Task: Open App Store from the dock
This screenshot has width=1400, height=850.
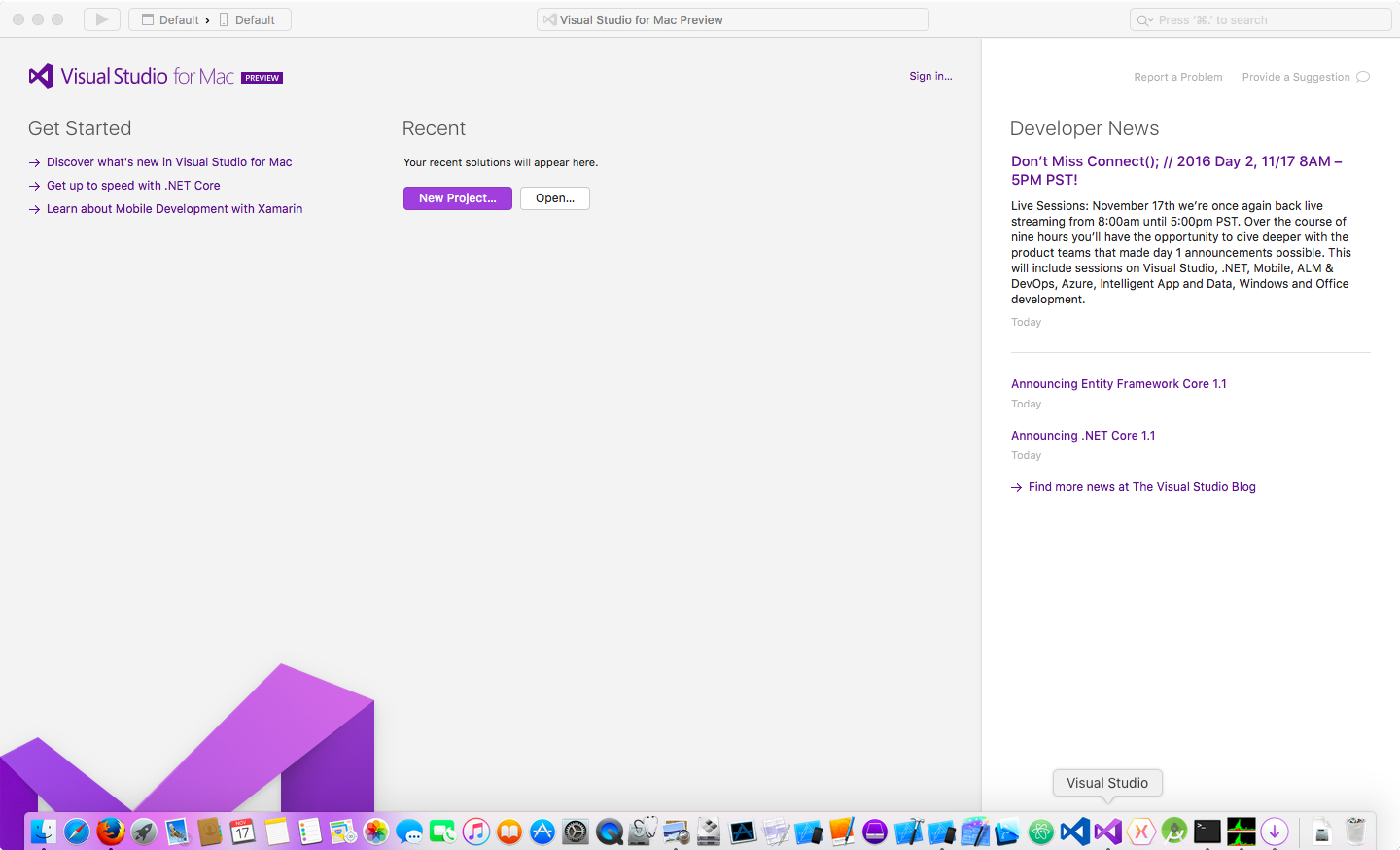Action: [x=542, y=832]
